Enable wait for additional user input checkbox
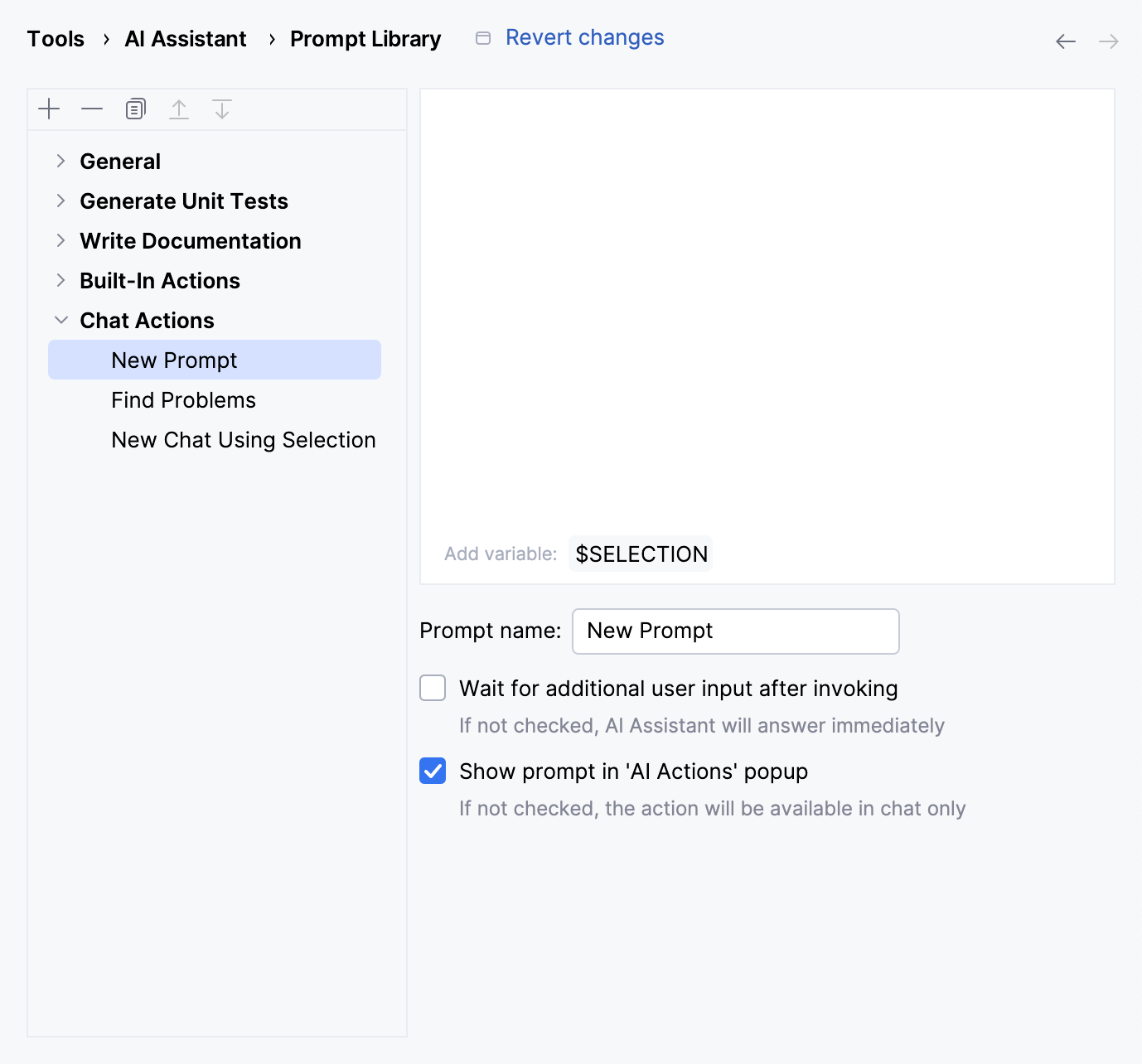The image size is (1142, 1064). coord(432,688)
